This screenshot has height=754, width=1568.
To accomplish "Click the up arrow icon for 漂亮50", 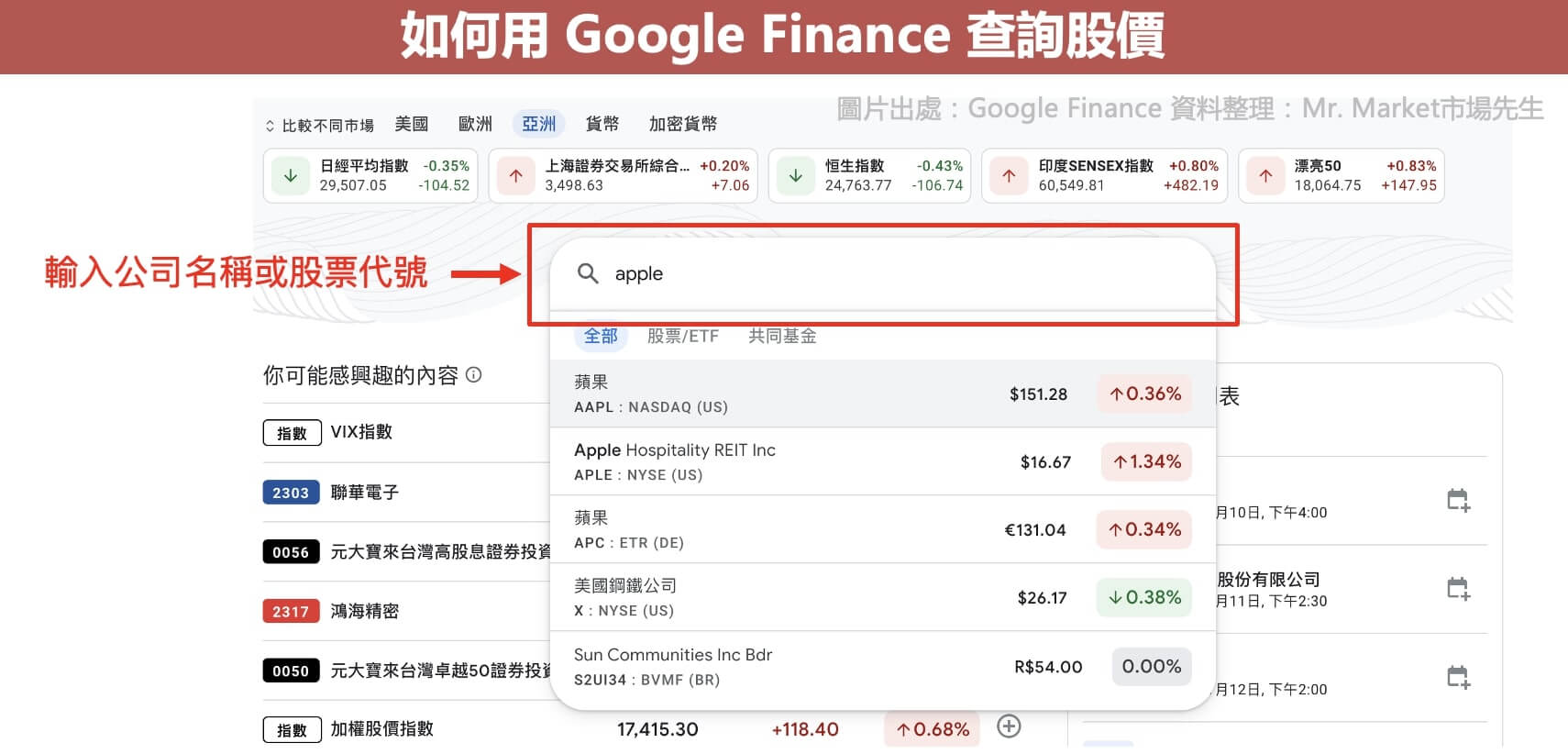I will coord(1265,175).
